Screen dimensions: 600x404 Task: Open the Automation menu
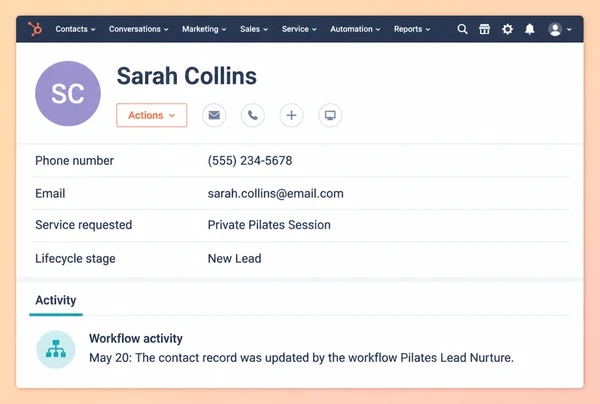click(355, 29)
